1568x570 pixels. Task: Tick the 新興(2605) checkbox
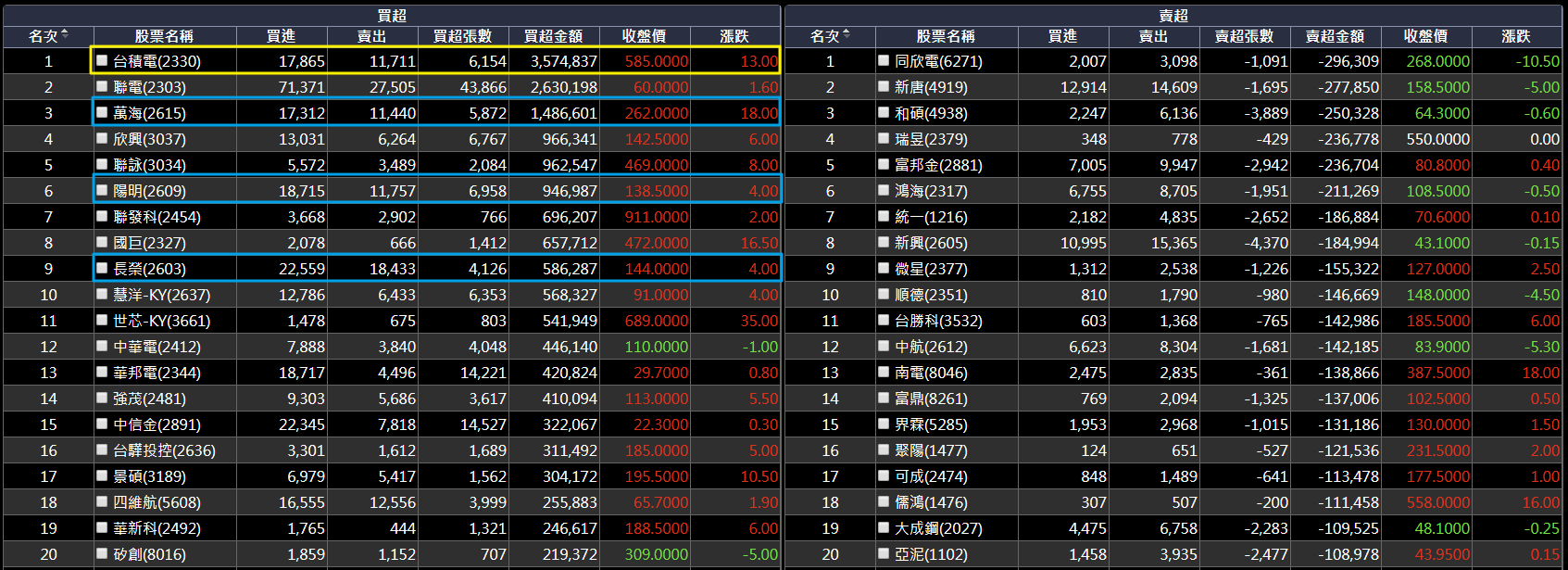tap(884, 242)
